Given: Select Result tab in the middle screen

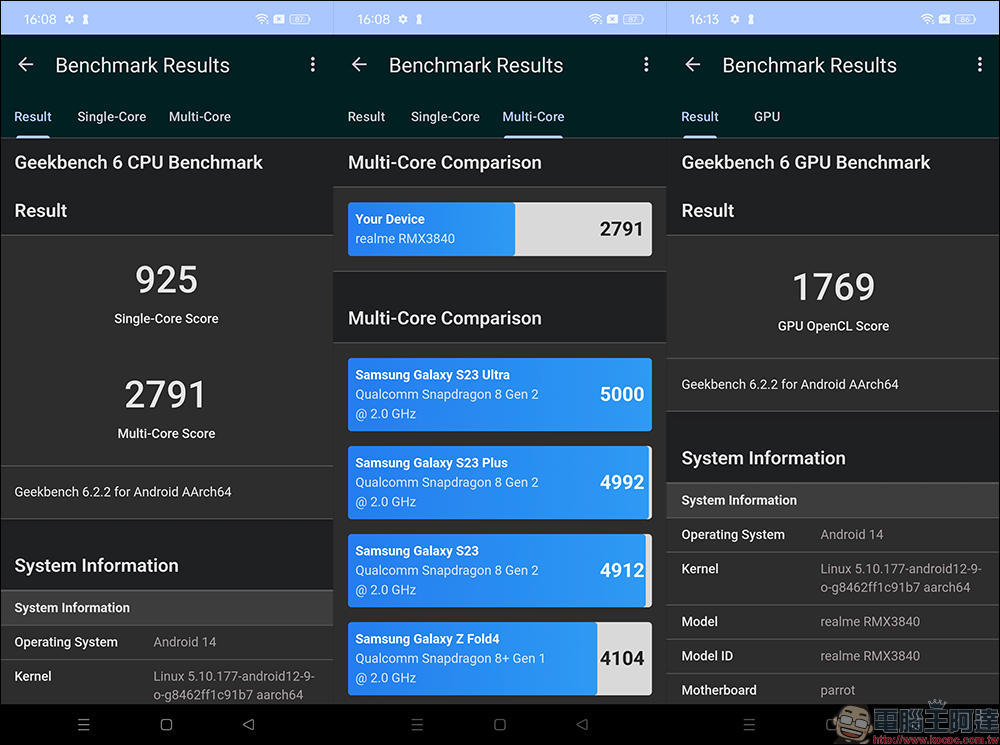Looking at the screenshot, I should click(x=366, y=117).
